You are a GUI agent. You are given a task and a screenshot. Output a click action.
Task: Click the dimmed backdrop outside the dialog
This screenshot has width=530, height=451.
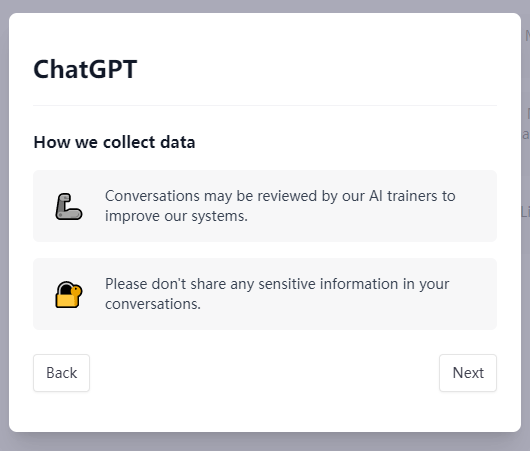click(x=265, y=442)
